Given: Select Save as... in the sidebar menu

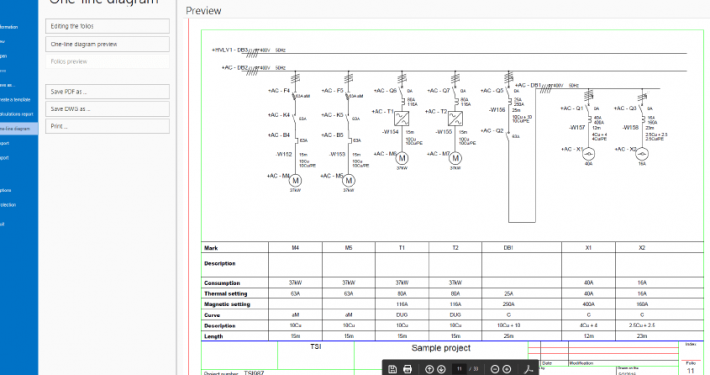Looking at the screenshot, I should click(x=7, y=85).
